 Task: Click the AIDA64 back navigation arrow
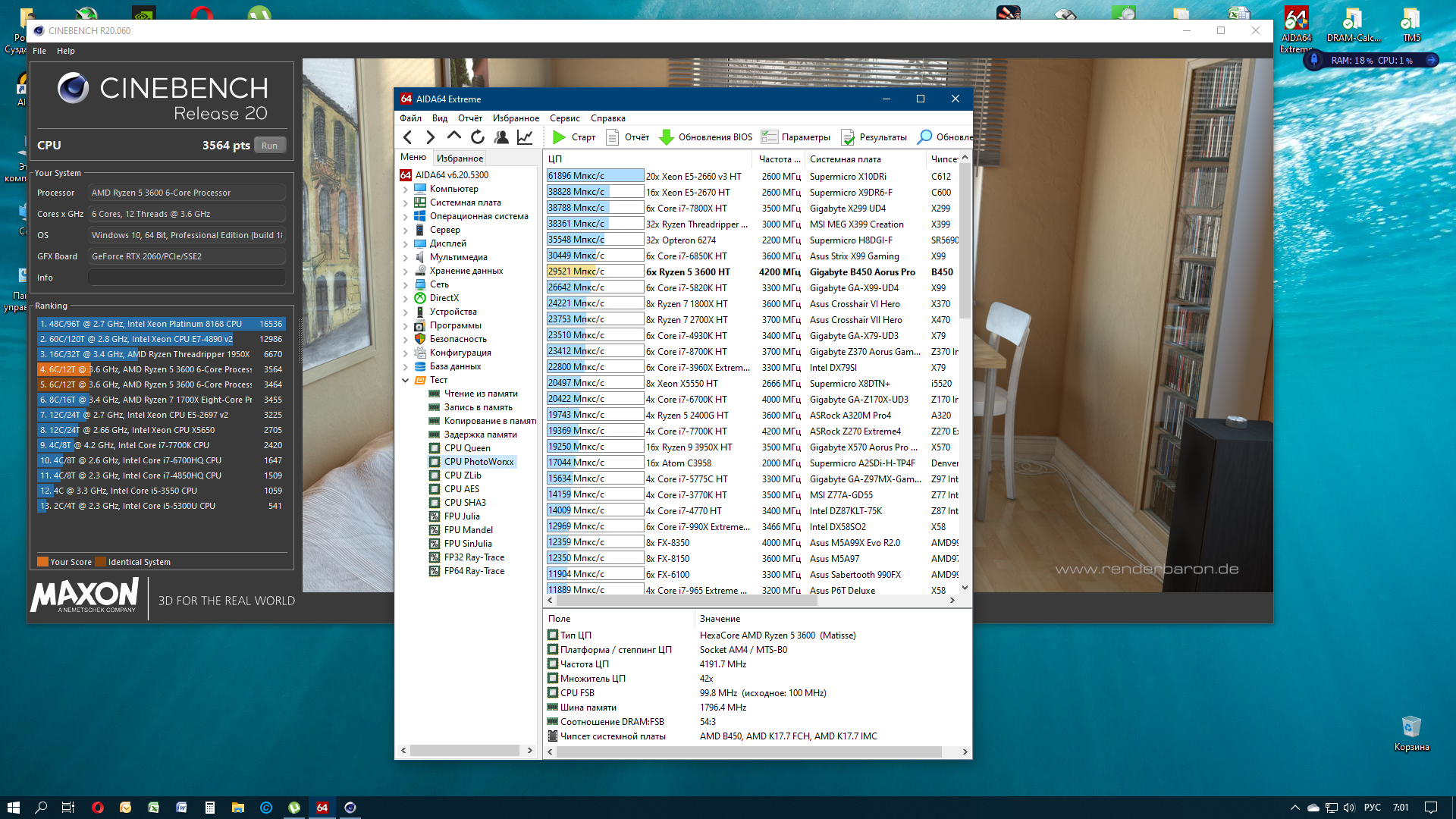click(x=408, y=137)
